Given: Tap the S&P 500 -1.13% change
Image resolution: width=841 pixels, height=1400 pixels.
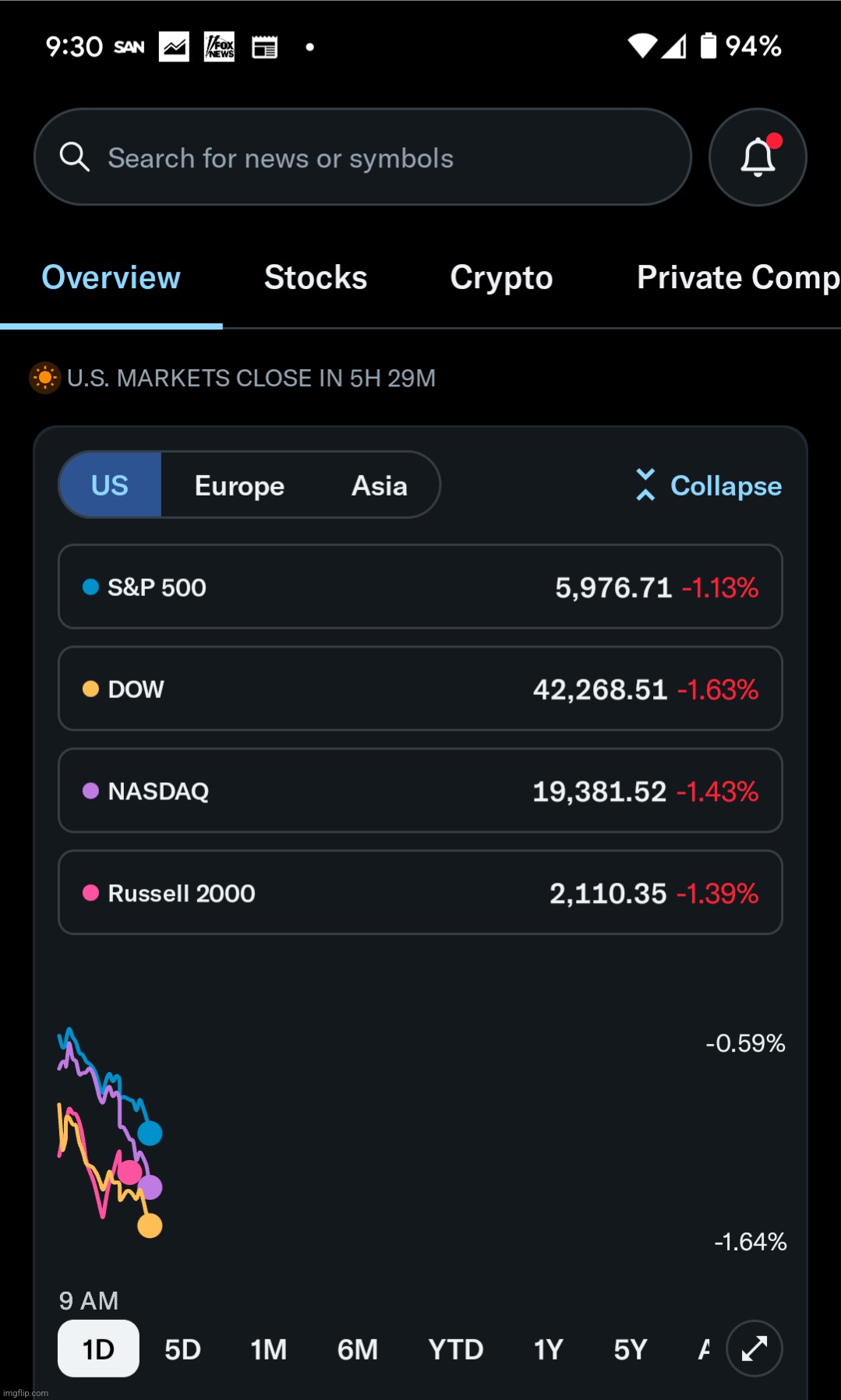Looking at the screenshot, I should (x=720, y=587).
